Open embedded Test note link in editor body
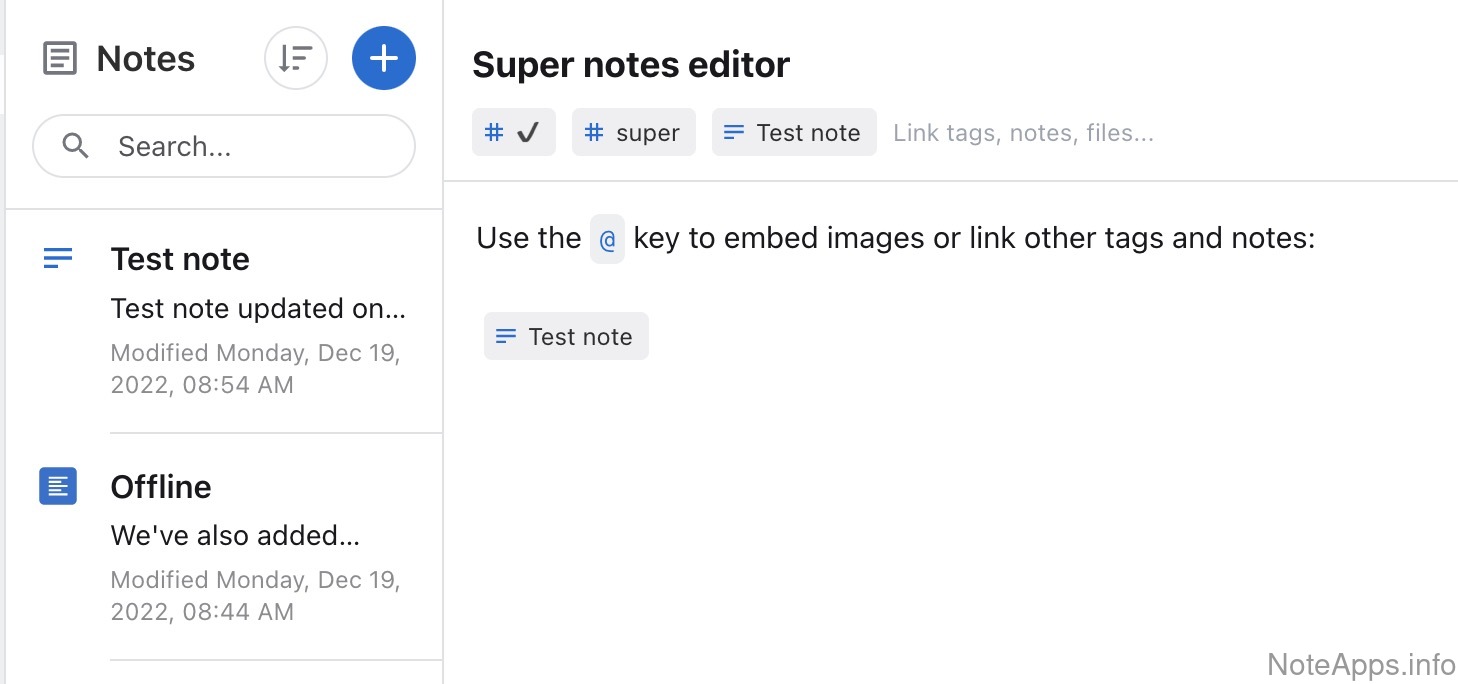This screenshot has width=1458, height=684. click(x=567, y=337)
